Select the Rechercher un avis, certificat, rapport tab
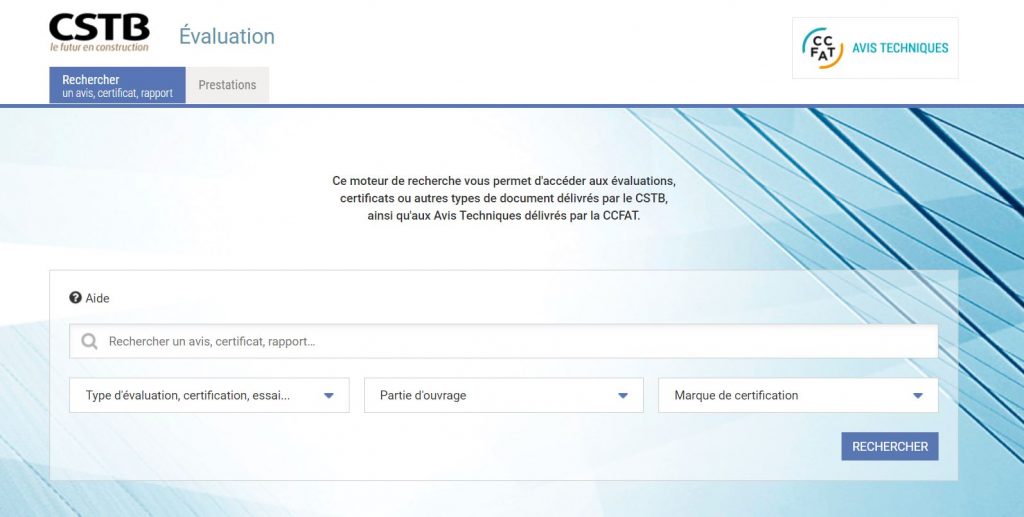Image resolution: width=1024 pixels, height=517 pixels. 117,86
